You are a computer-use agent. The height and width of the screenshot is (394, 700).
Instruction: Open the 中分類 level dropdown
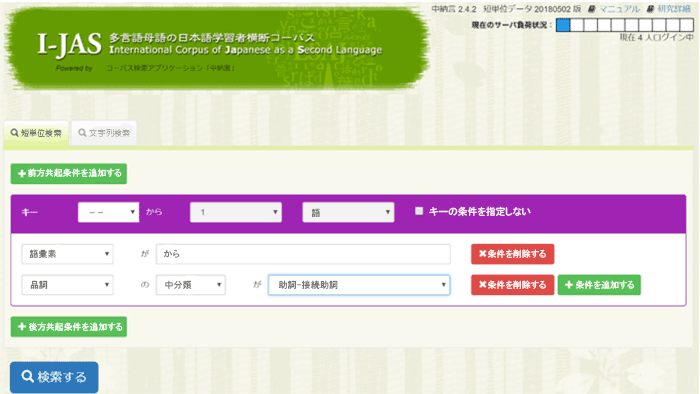[x=191, y=285]
